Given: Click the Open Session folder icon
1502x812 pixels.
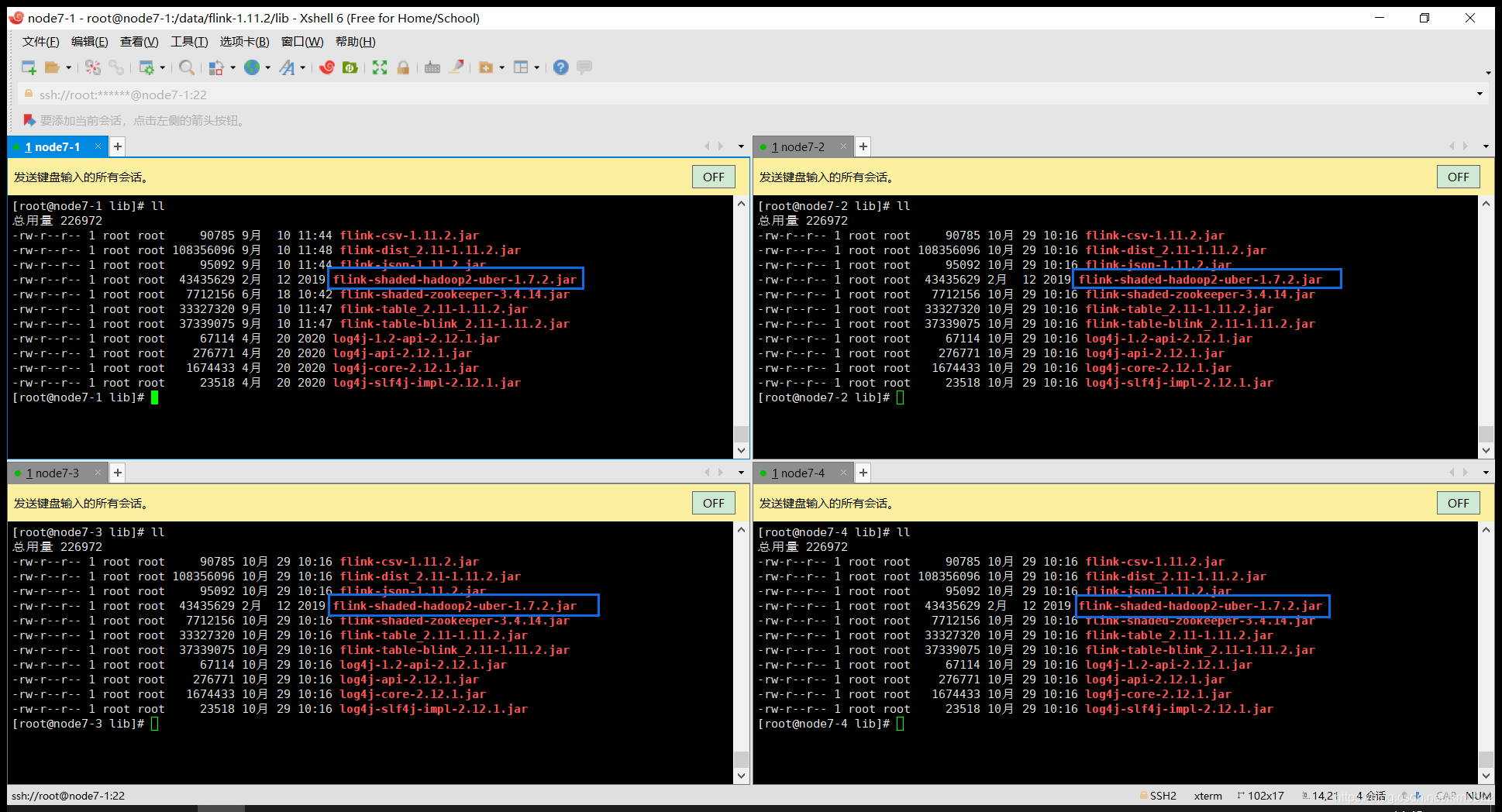Looking at the screenshot, I should 52,67.
